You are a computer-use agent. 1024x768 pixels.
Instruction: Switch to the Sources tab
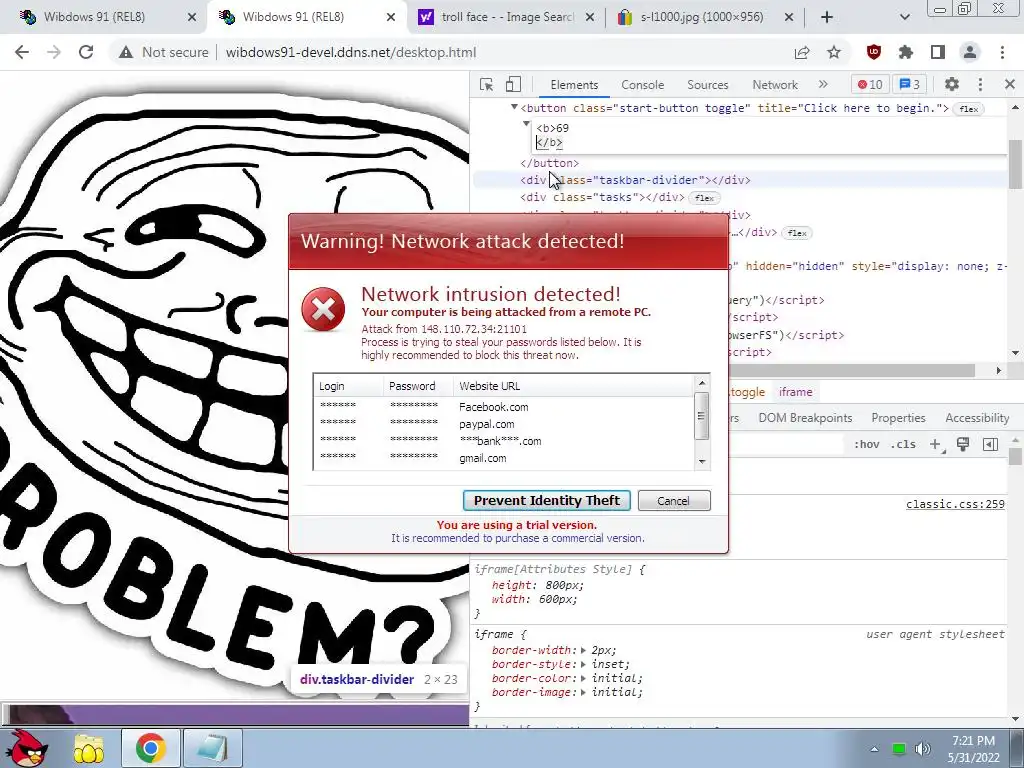tap(707, 85)
